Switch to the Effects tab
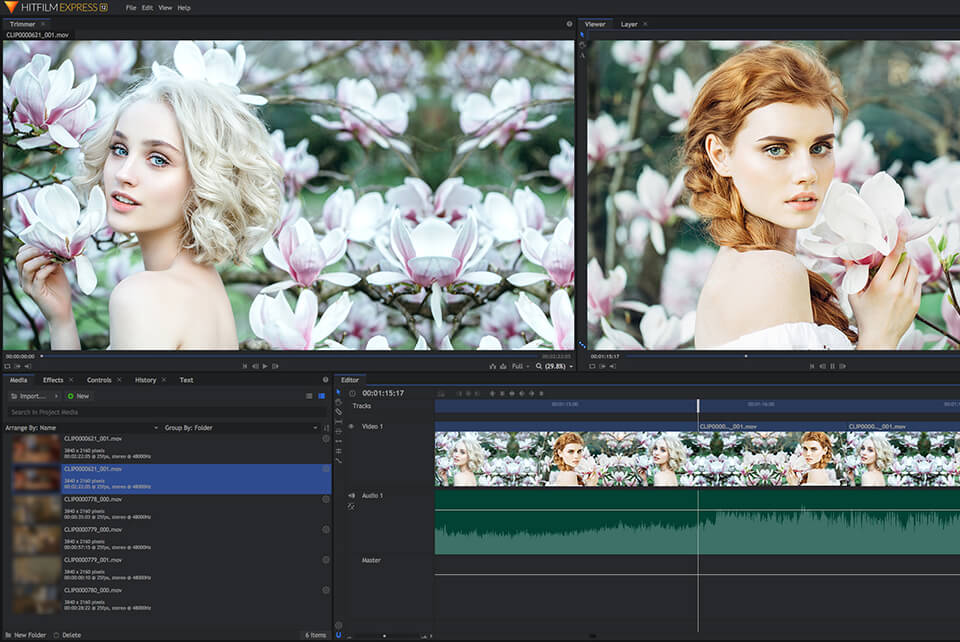Viewport: 960px width, 642px height. [x=53, y=380]
